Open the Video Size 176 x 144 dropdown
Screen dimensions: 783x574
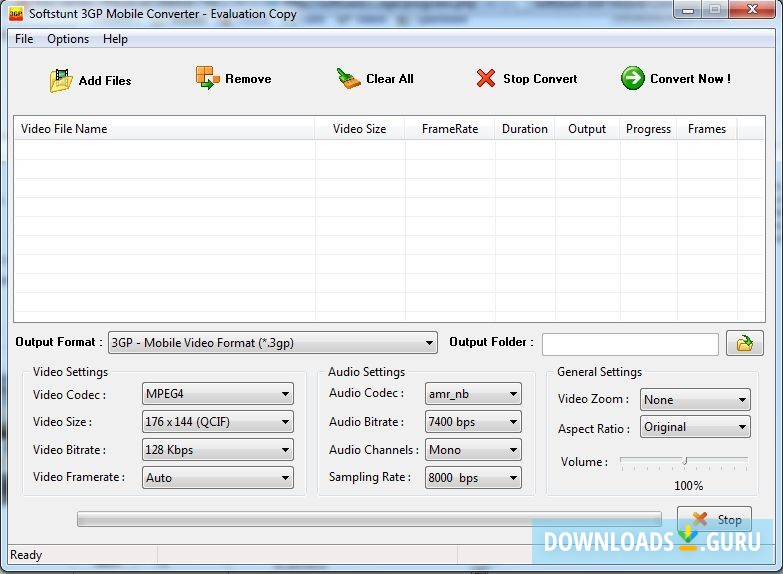tap(218, 422)
